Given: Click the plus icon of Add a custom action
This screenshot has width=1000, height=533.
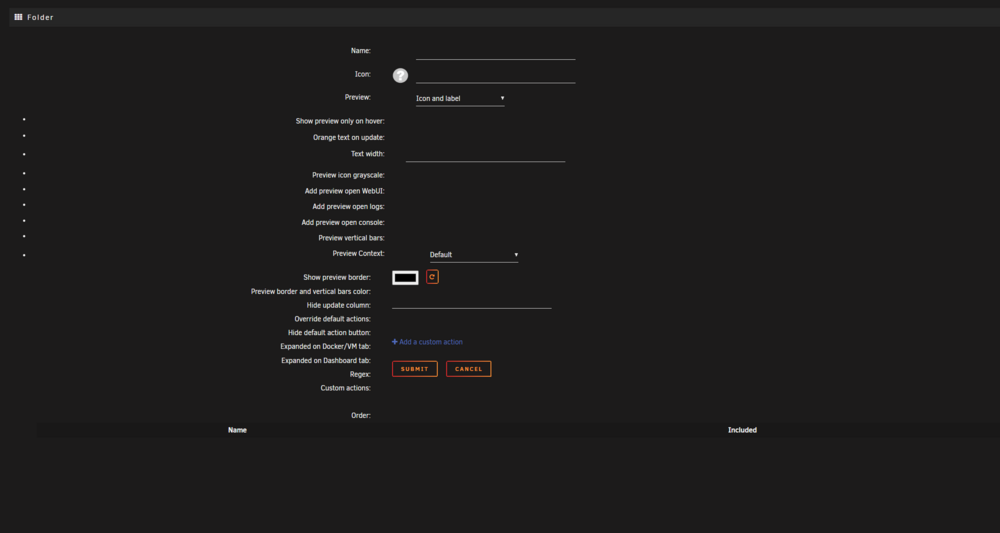Looking at the screenshot, I should tap(395, 342).
